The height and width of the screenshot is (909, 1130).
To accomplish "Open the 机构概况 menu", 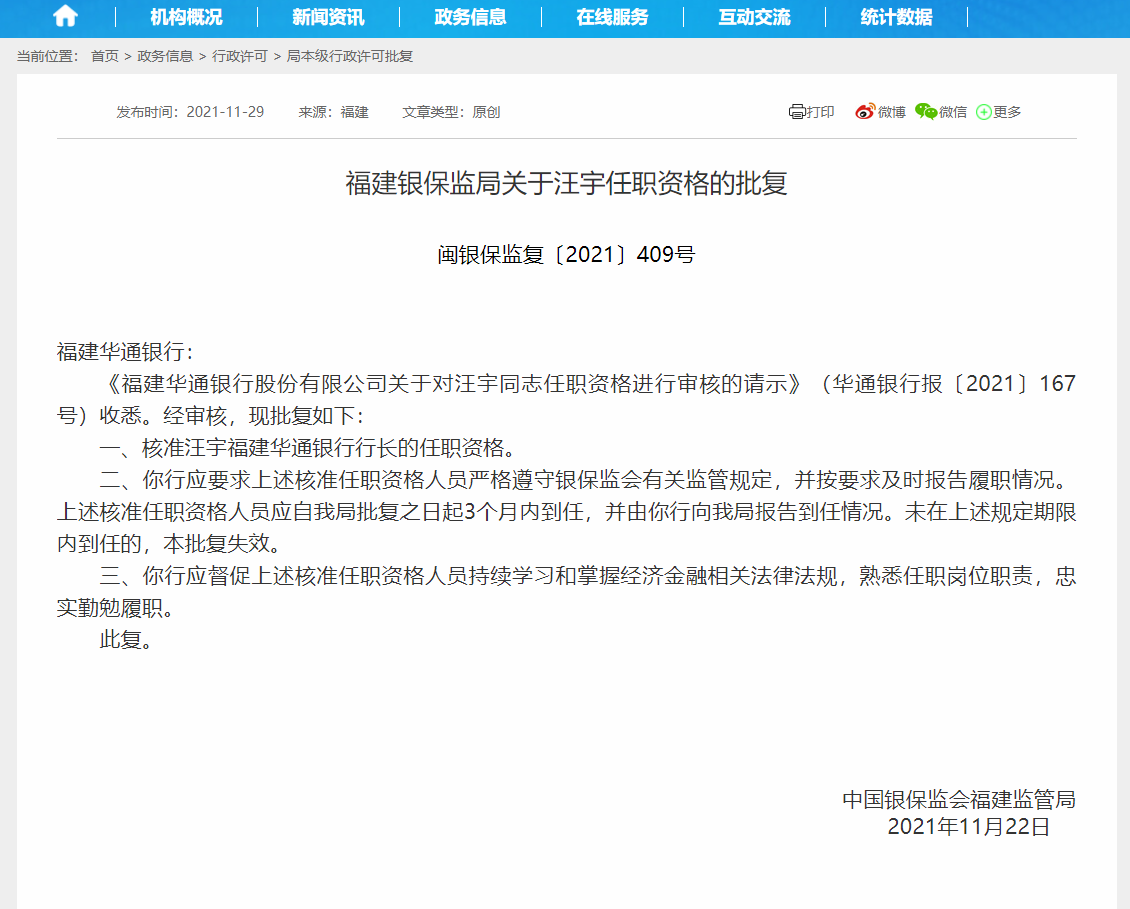I will point(186,17).
